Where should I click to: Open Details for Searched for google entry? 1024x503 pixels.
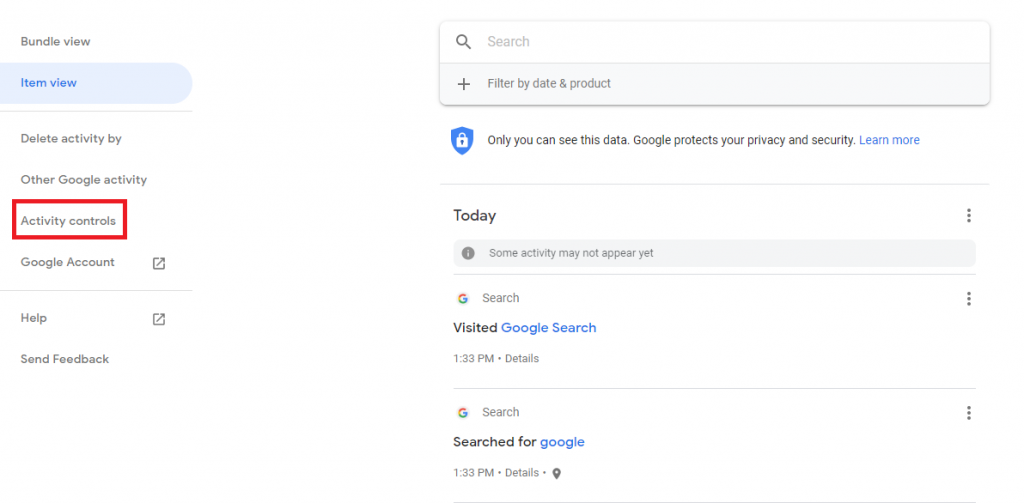click(x=522, y=473)
